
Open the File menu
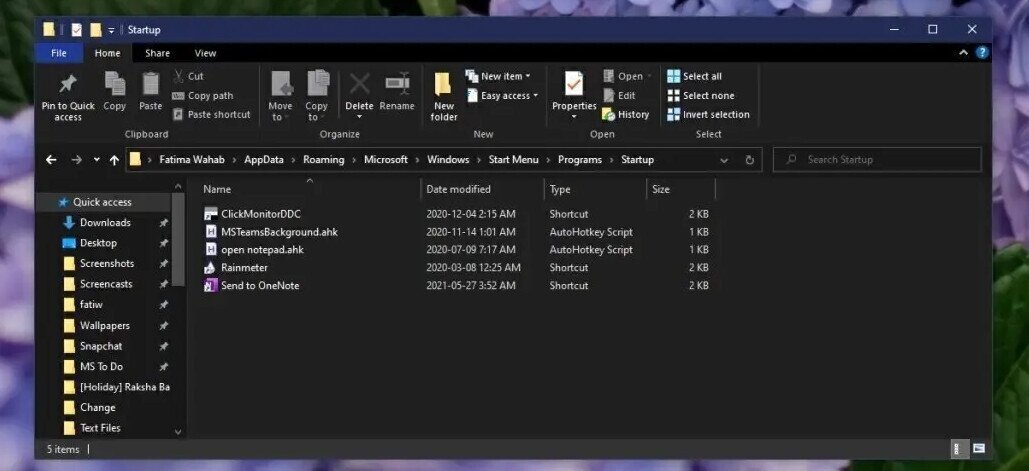pyautogui.click(x=59, y=53)
